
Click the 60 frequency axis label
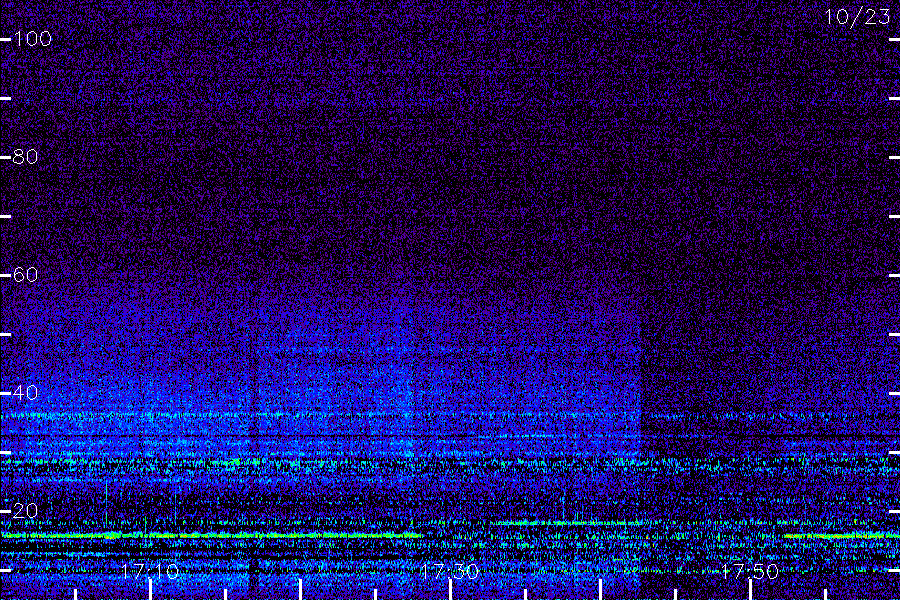26,275
